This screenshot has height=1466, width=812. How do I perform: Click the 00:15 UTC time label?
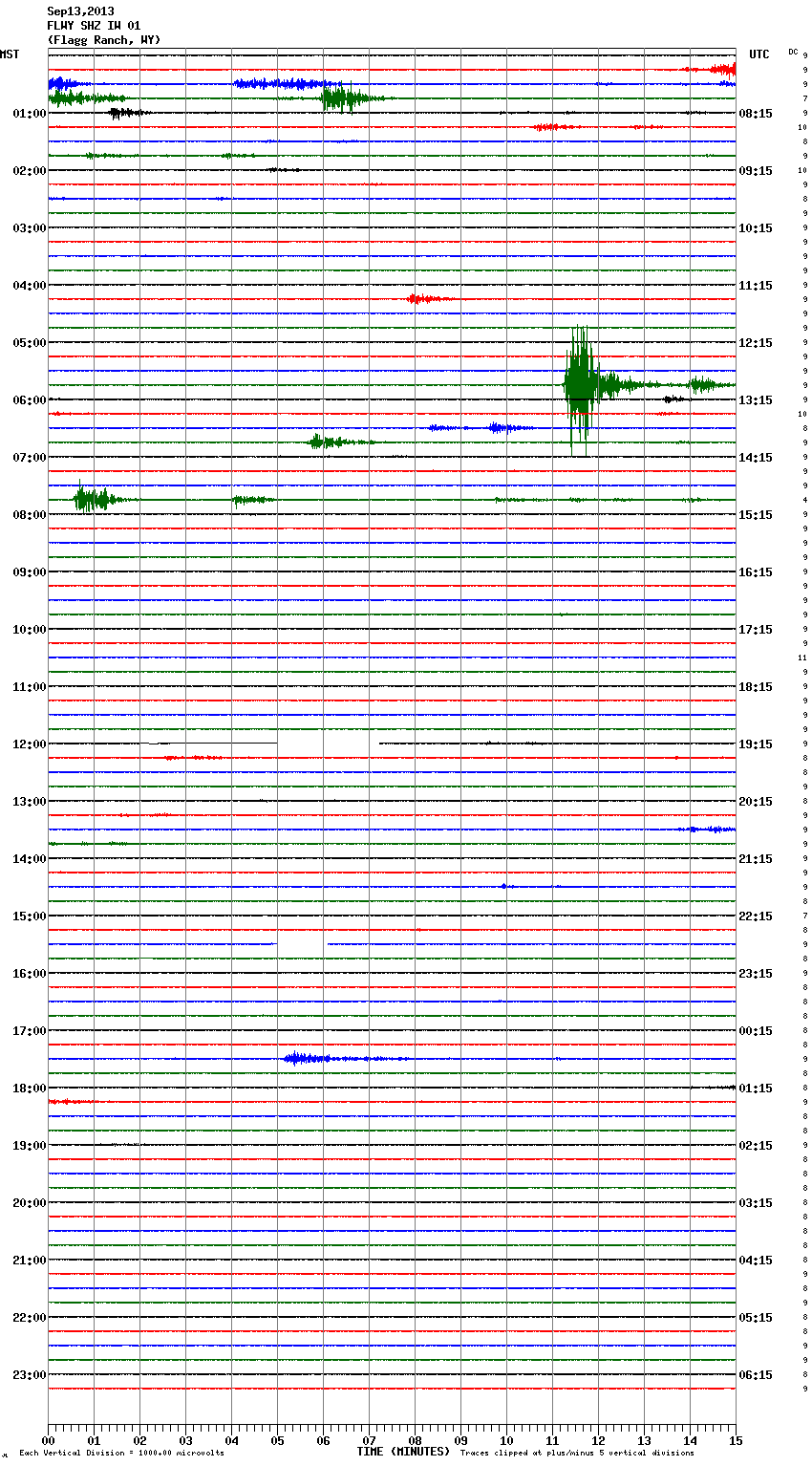[756, 1031]
